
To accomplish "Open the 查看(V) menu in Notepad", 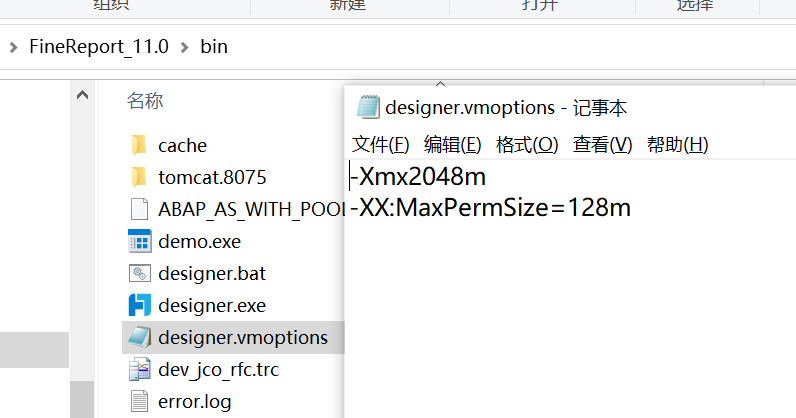I will [x=602, y=145].
